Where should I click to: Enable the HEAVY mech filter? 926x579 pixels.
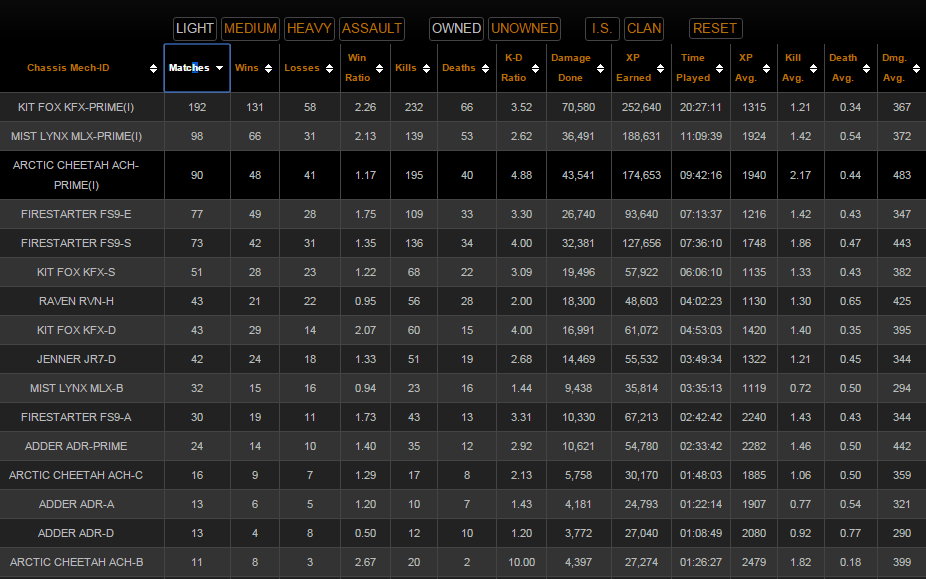point(310,28)
